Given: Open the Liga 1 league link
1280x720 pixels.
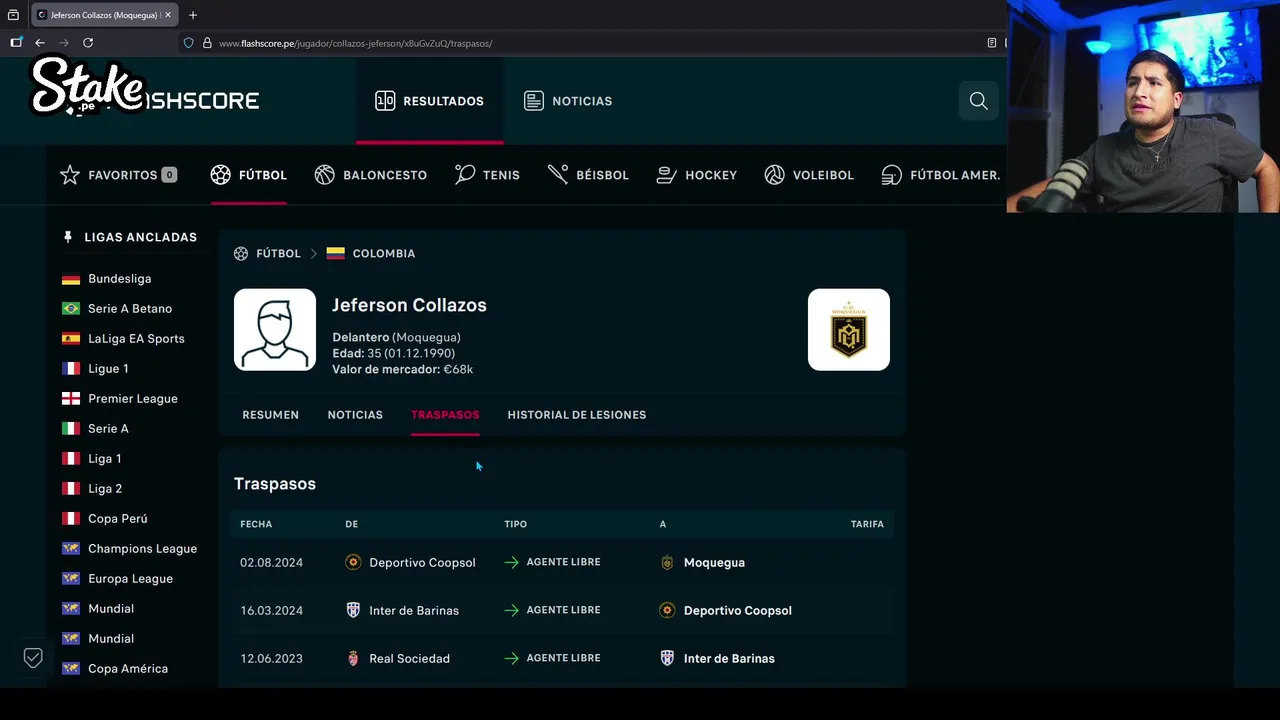Looking at the screenshot, I should 105,459.
